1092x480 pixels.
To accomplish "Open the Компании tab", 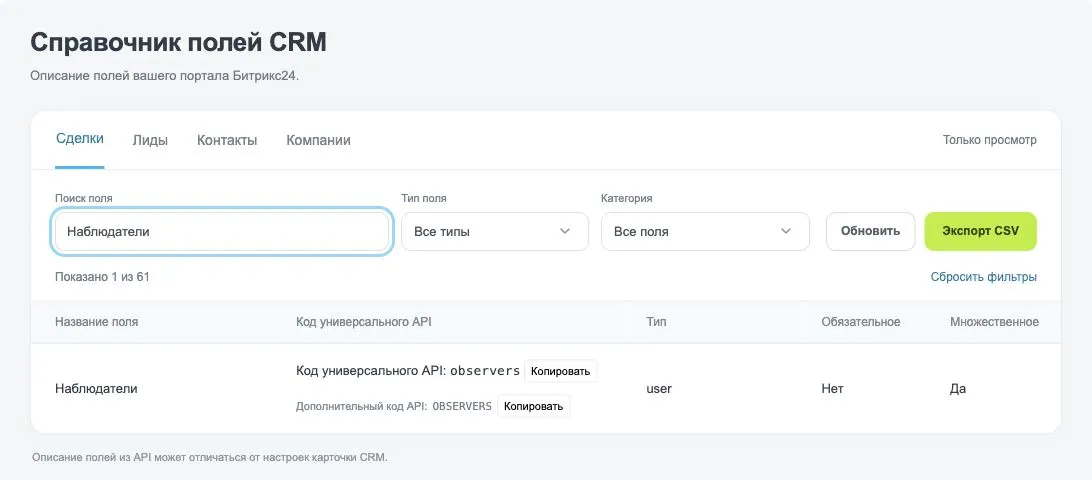I will [x=318, y=140].
